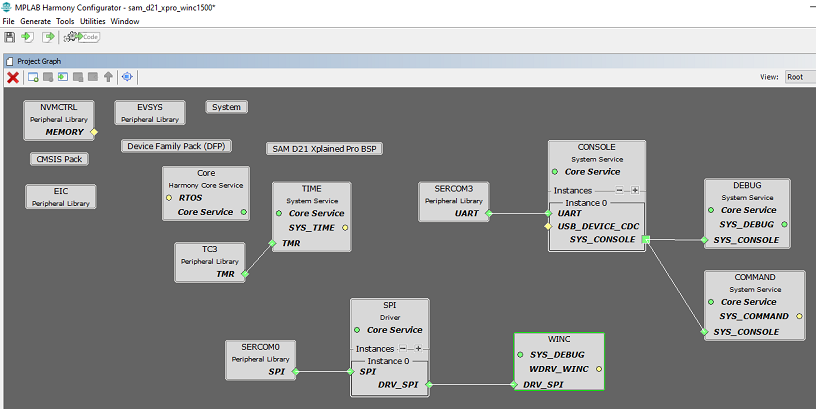The image size is (816, 409).
Task: Click the minus button in CONSOLE Instances
Action: click(619, 190)
